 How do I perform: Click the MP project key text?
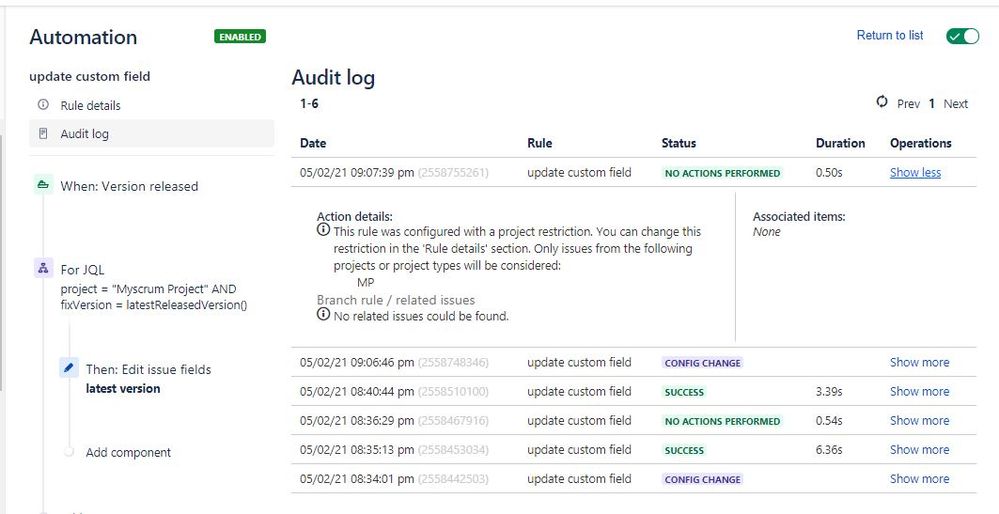(366, 282)
